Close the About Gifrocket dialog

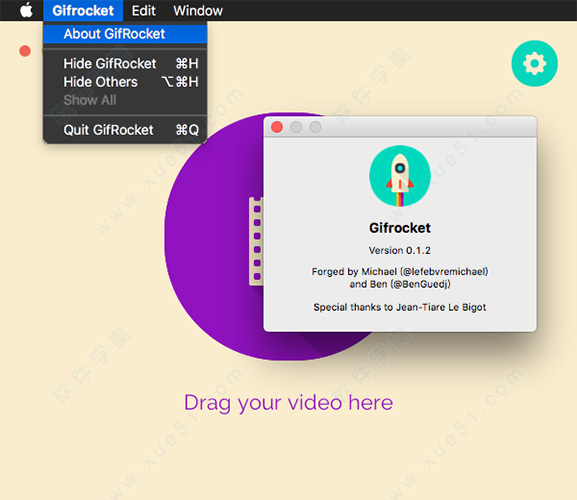(277, 127)
